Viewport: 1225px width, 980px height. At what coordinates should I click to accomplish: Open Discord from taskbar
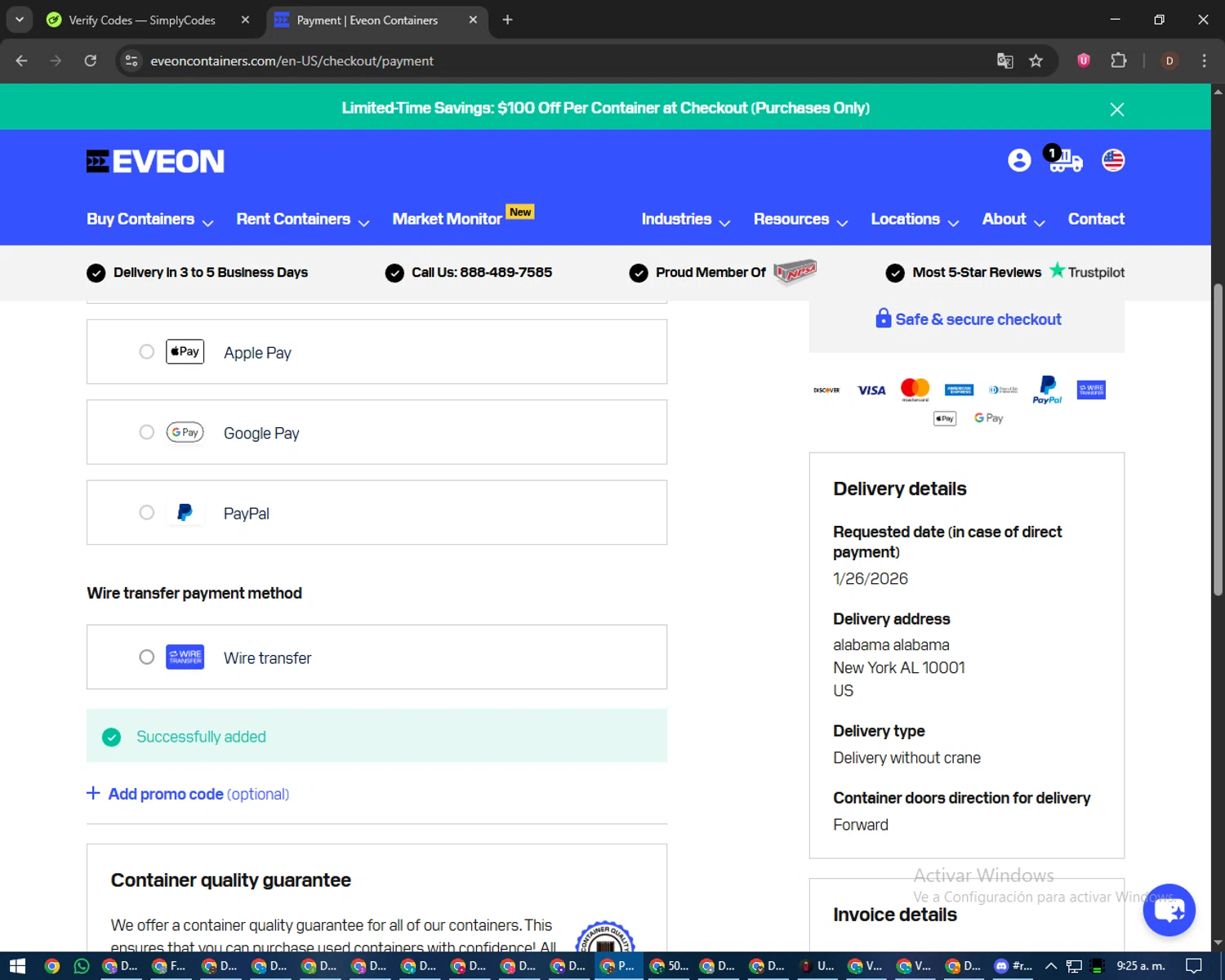(1011, 966)
